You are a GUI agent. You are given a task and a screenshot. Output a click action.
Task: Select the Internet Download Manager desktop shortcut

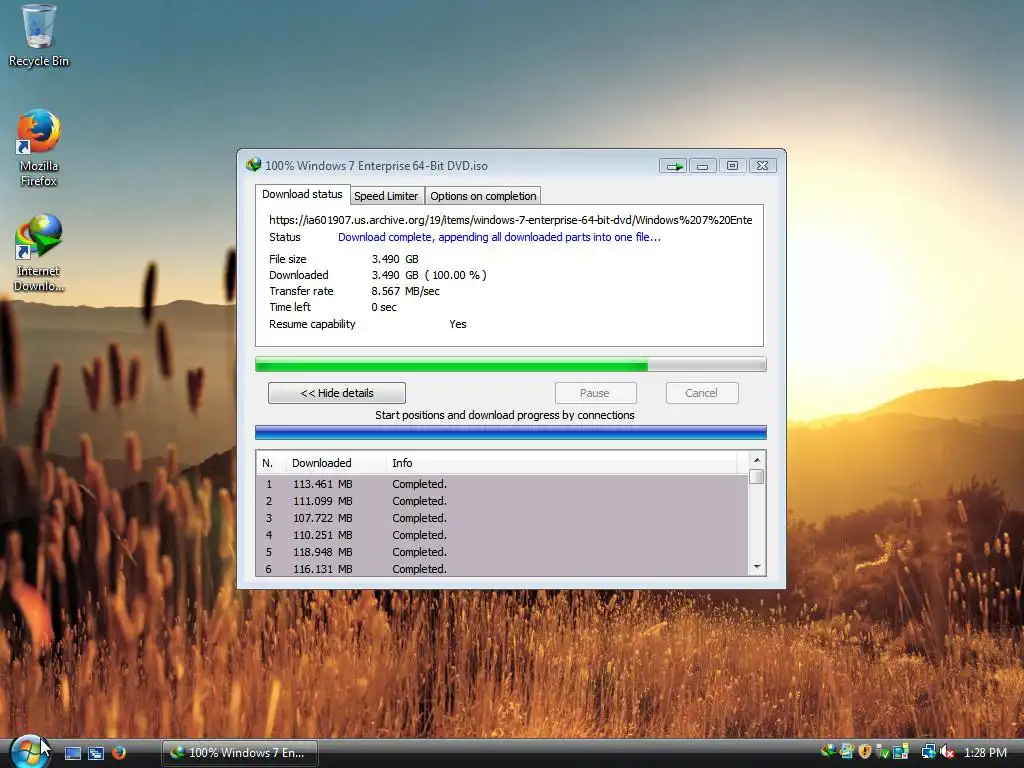[x=39, y=253]
